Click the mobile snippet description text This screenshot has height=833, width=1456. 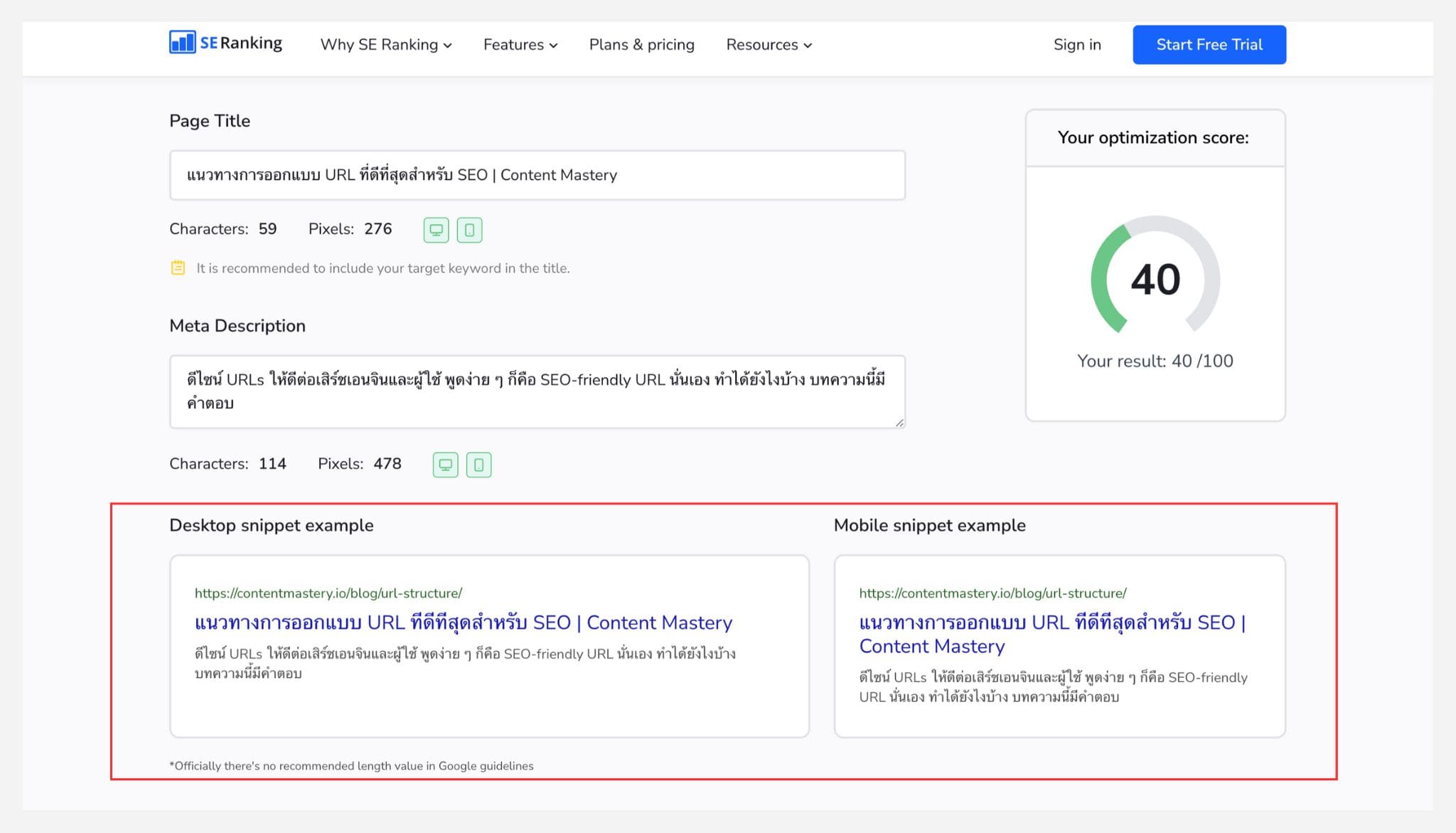1053,686
